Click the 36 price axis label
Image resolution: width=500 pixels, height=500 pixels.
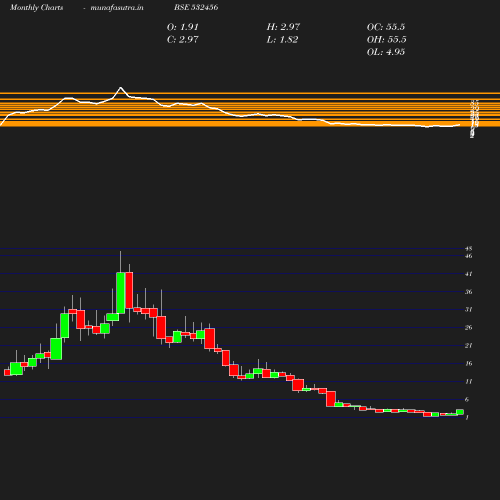pyautogui.click(x=469, y=292)
